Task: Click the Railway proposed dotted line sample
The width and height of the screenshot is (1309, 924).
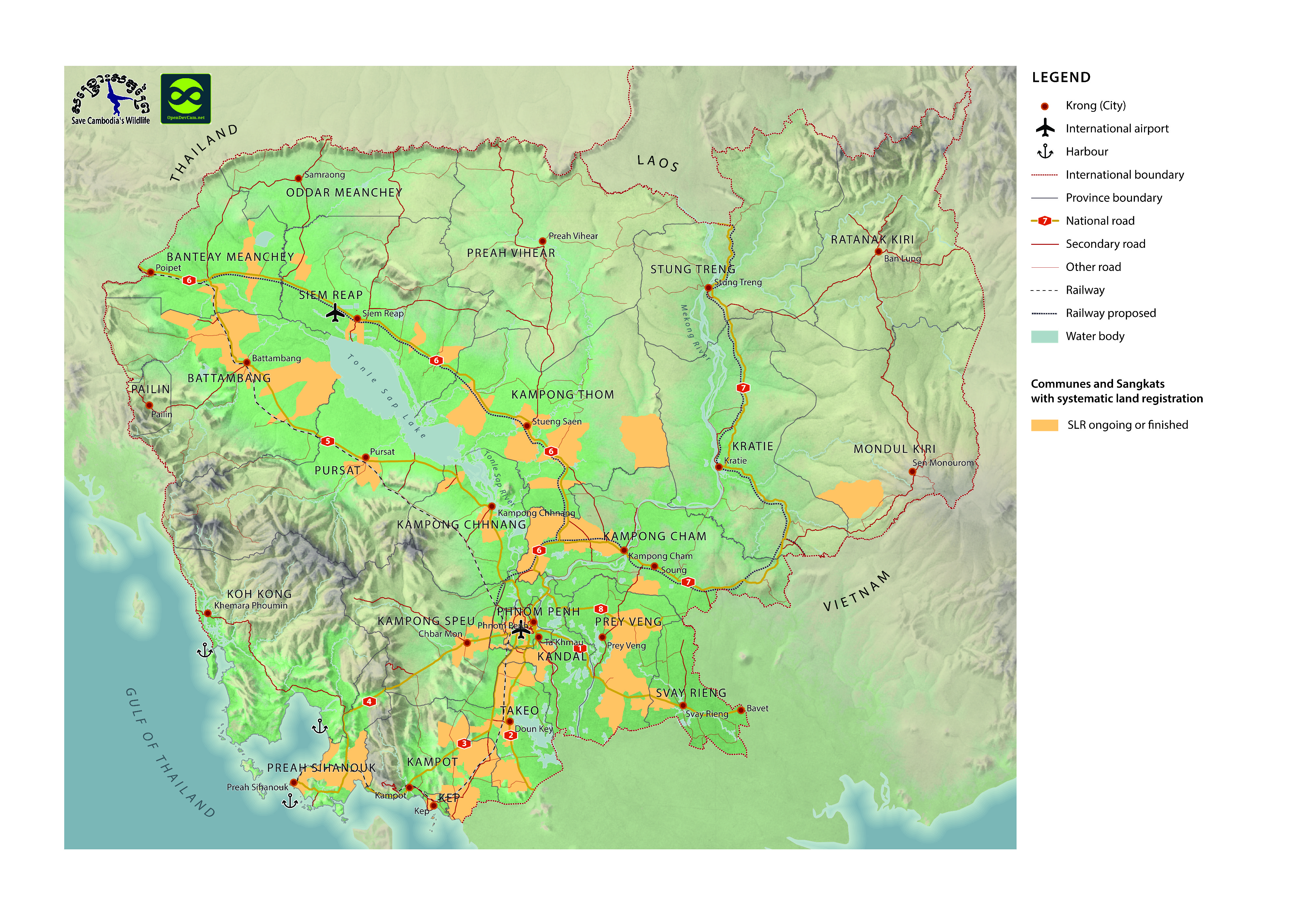Action: click(1045, 314)
